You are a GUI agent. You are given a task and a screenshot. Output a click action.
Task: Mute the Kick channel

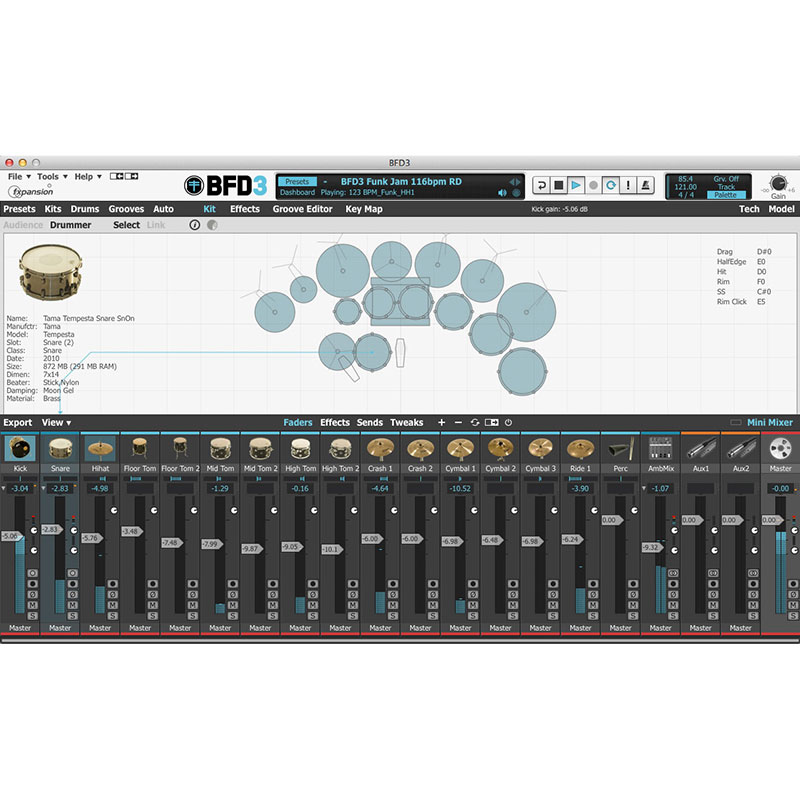pos(33,605)
